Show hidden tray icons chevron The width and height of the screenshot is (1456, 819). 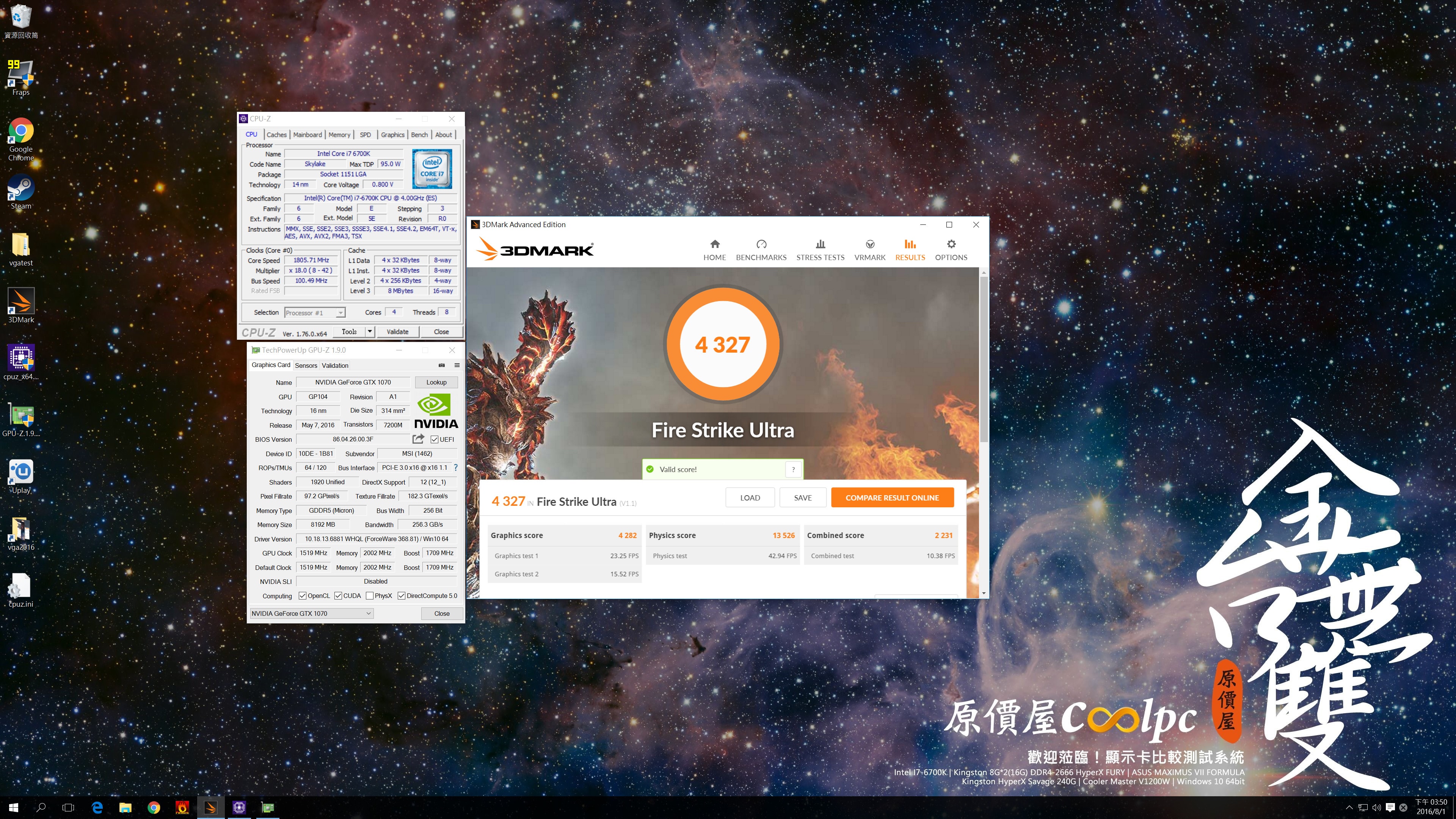coord(1349,807)
